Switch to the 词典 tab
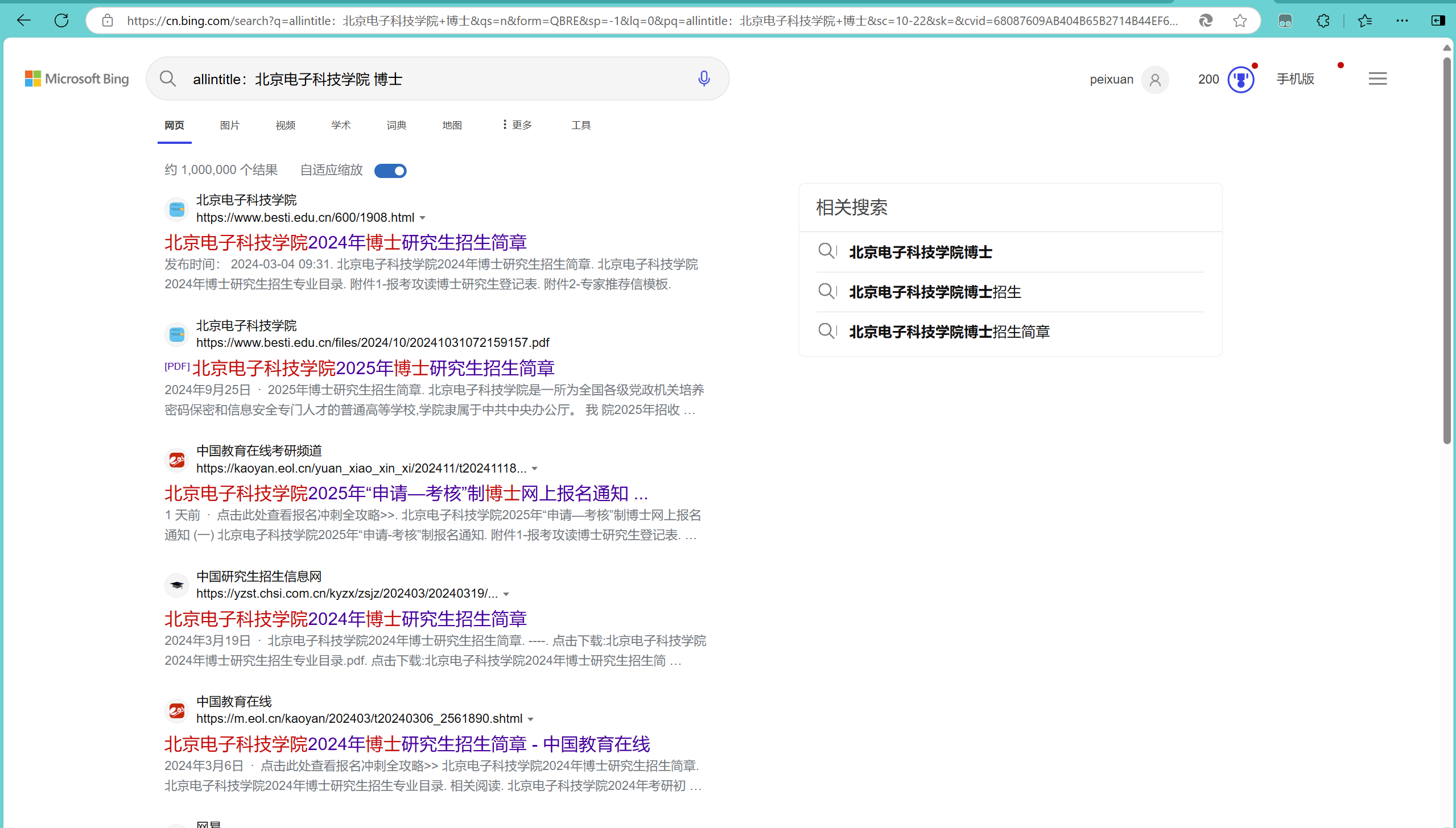Screen dimensions: 1456x828 tap(397, 125)
